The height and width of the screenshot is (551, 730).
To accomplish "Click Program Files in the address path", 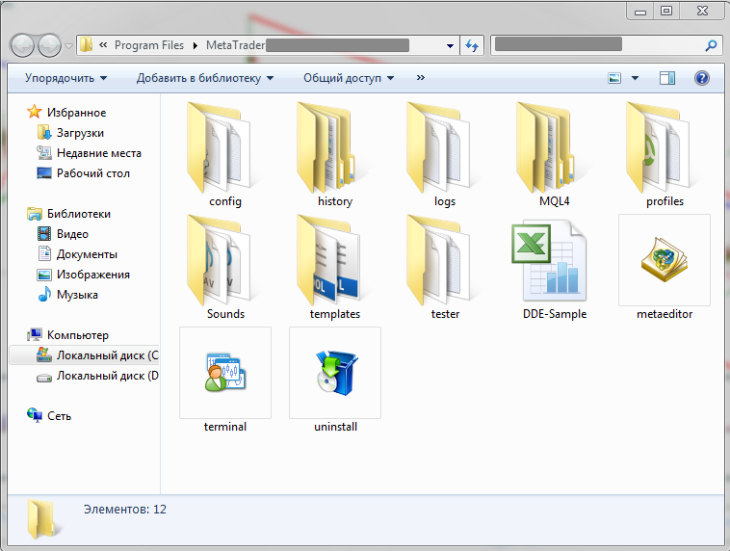I will [149, 45].
